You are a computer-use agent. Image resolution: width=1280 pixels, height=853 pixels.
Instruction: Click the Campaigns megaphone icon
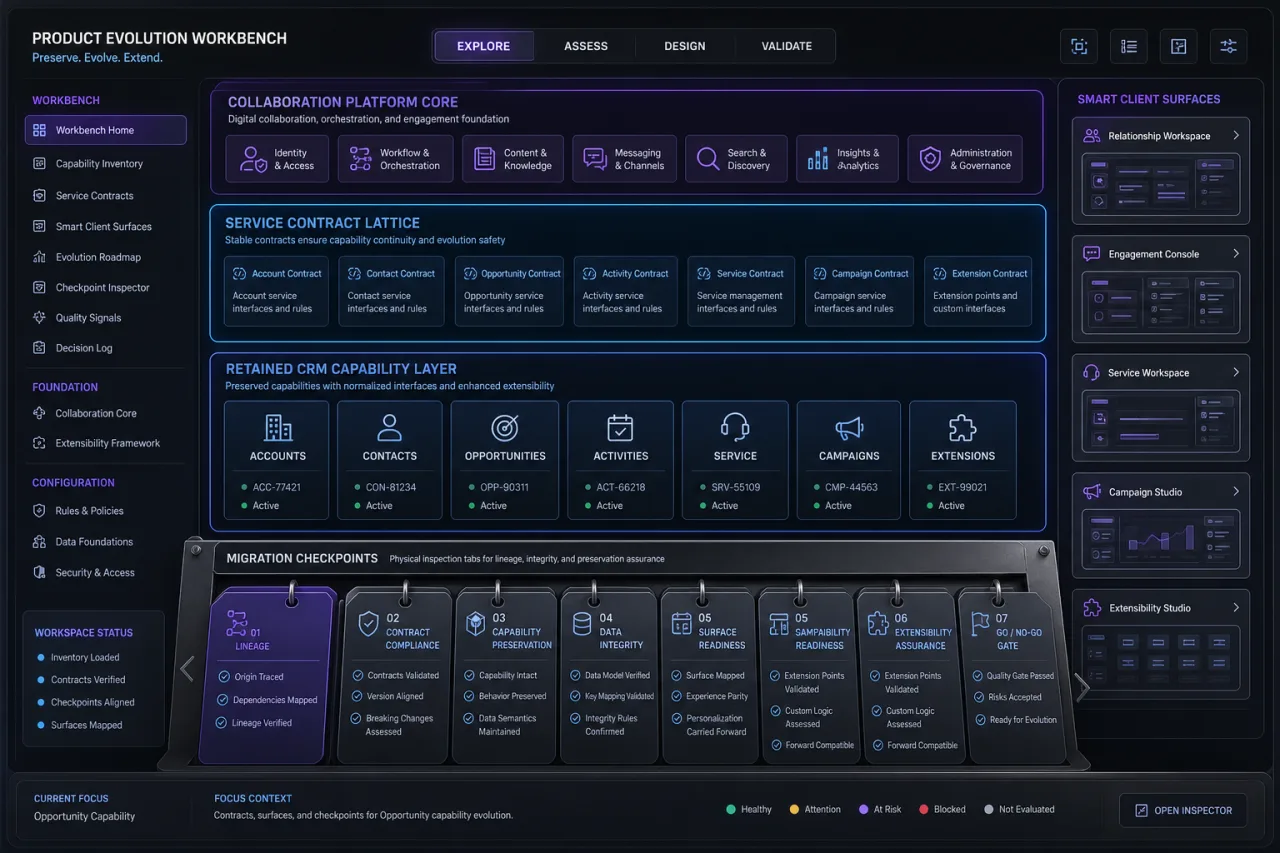pyautogui.click(x=849, y=428)
